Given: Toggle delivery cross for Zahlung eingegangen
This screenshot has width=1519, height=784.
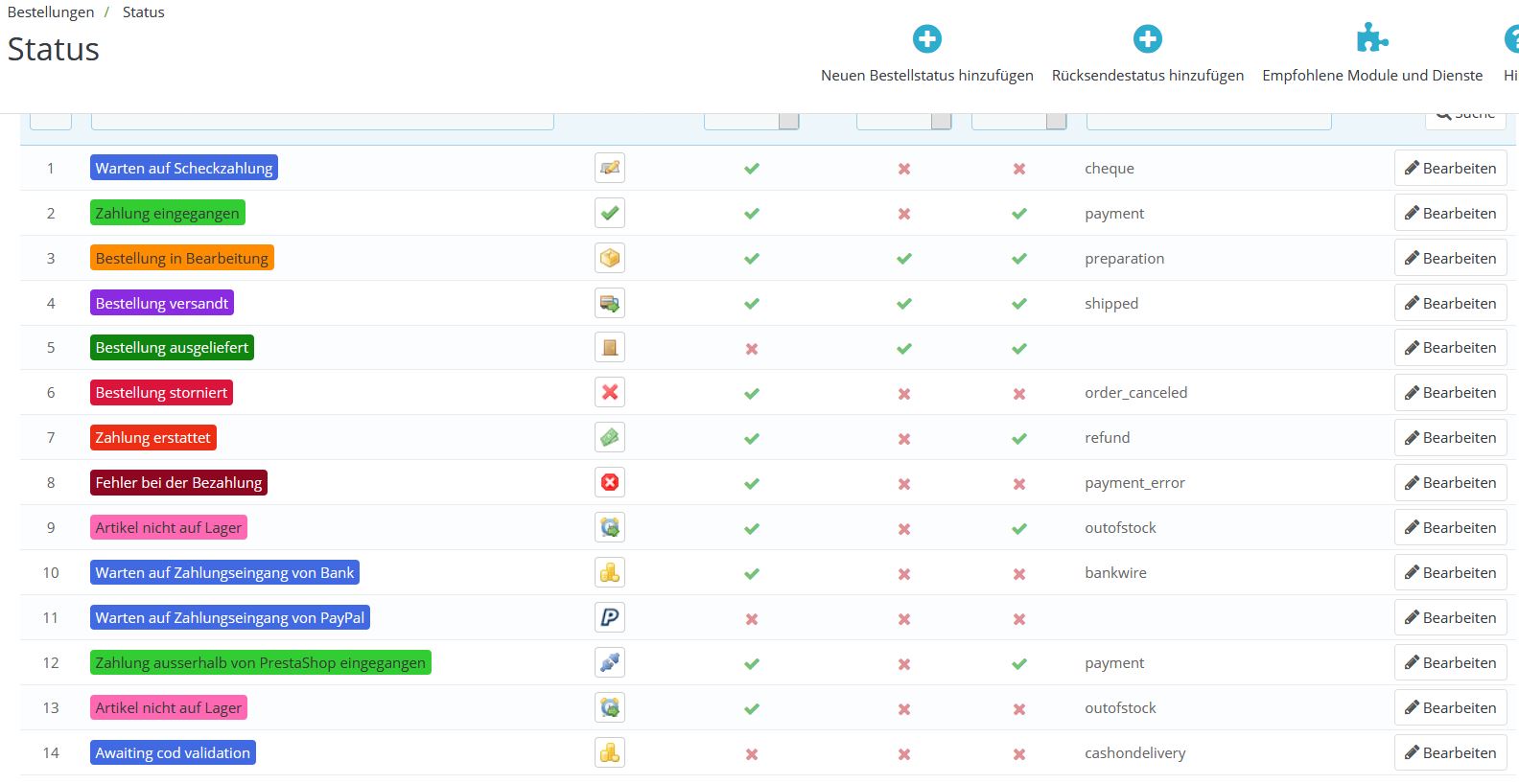Looking at the screenshot, I should pos(904,214).
